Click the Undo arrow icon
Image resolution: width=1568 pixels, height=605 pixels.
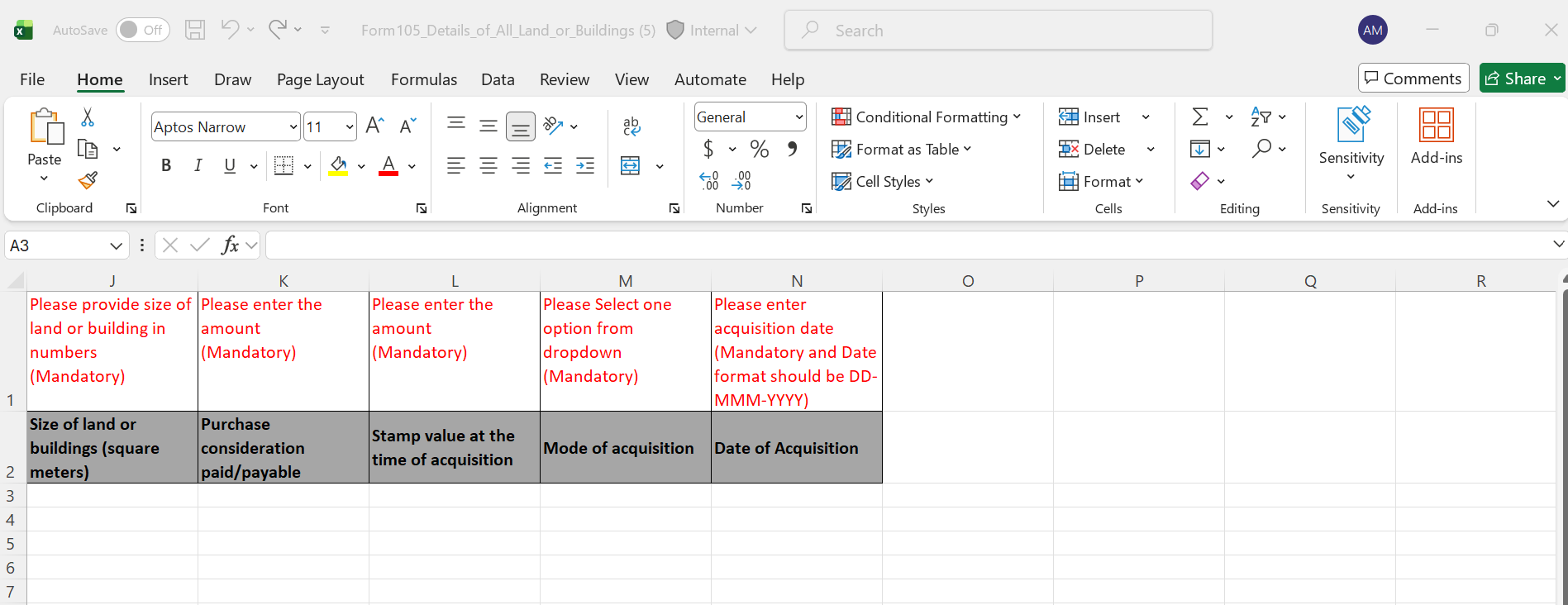[230, 30]
